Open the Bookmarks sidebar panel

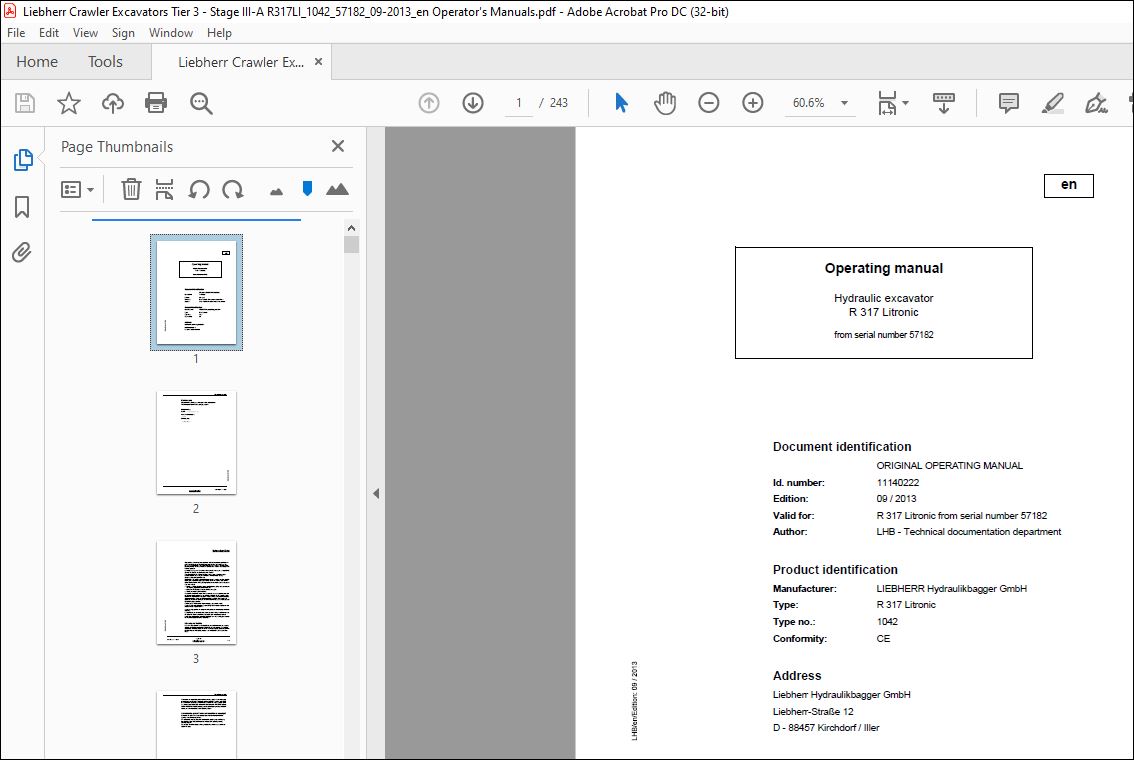point(22,207)
